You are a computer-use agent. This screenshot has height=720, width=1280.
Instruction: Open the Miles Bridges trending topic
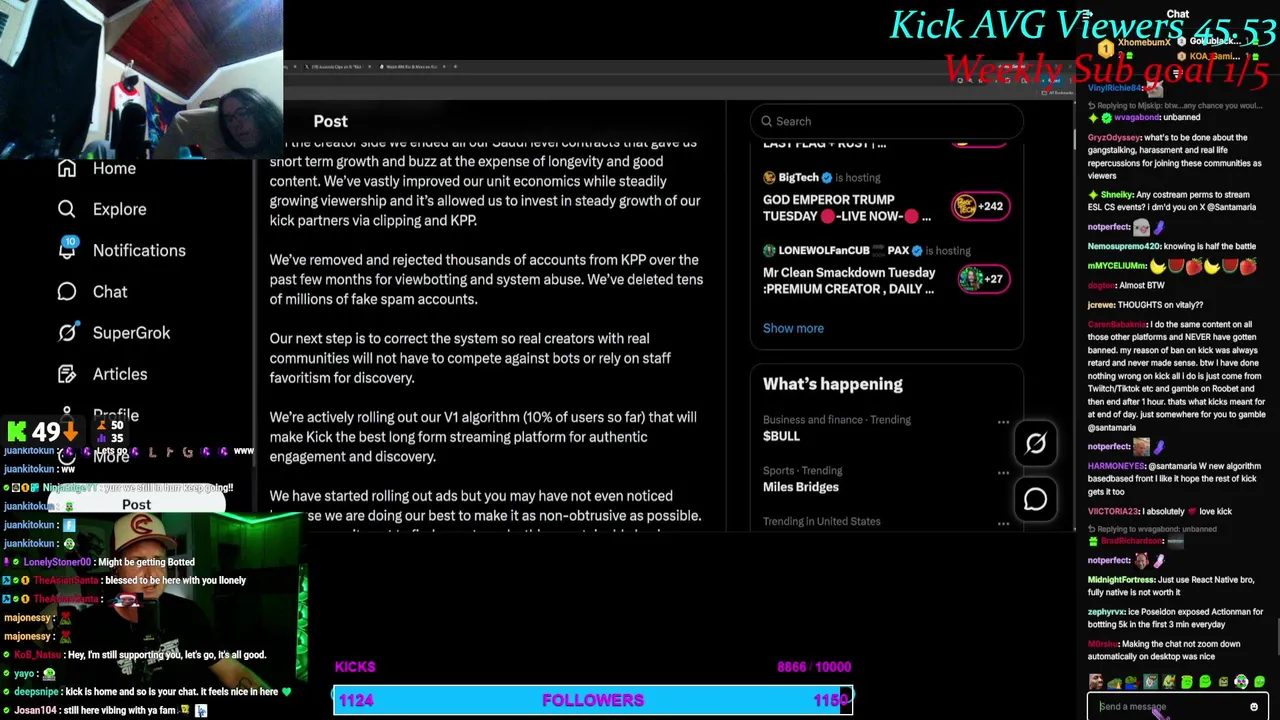(800, 487)
